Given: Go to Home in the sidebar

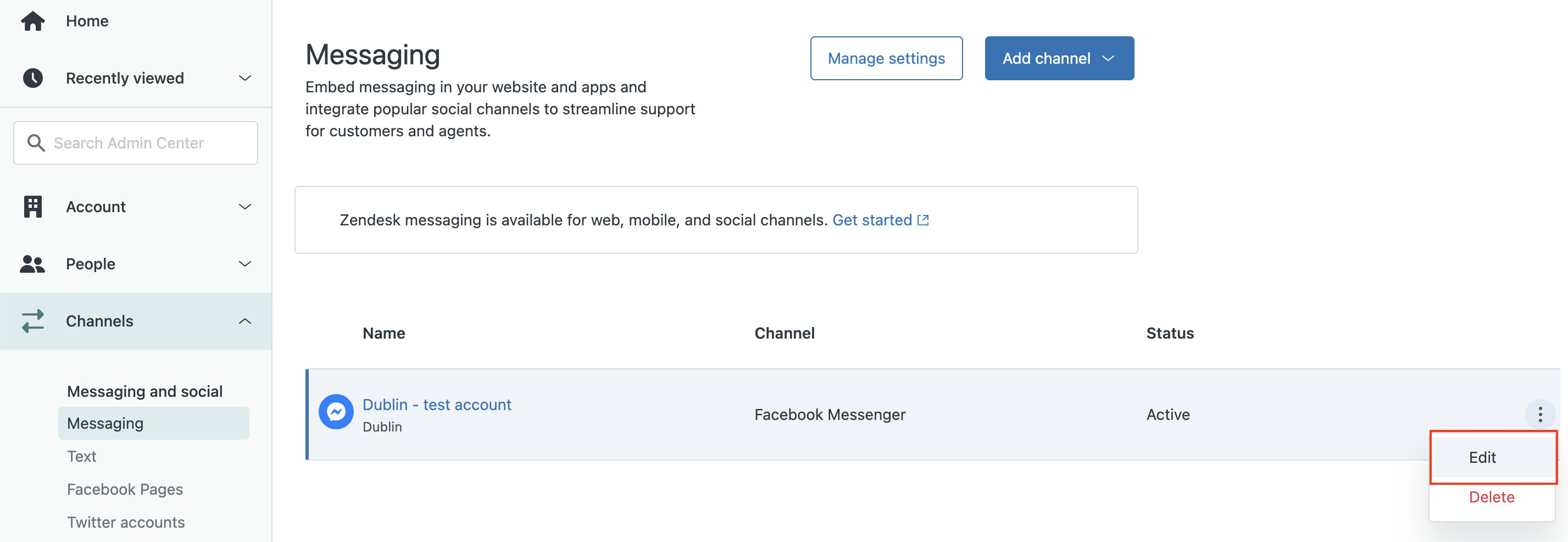Looking at the screenshot, I should coord(87,21).
